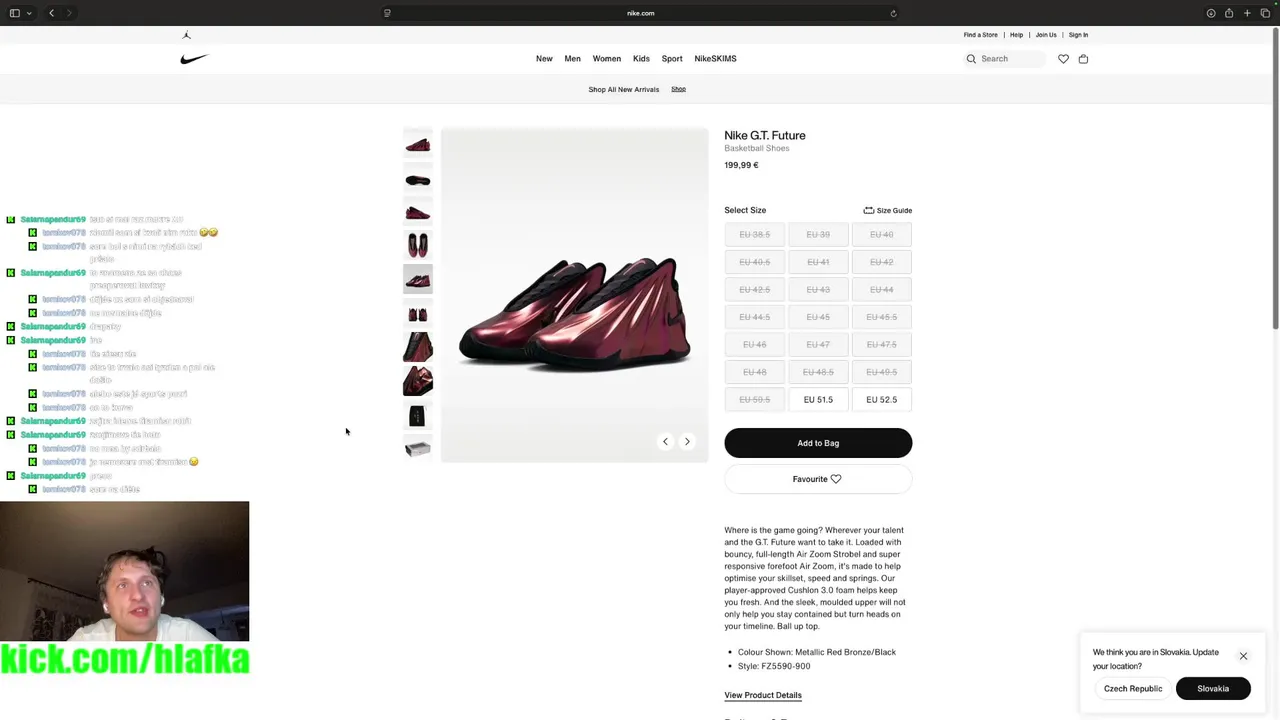Viewport: 1280px width, 720px height.
Task: Toggle Favourite for this shoe
Action: coord(818,479)
